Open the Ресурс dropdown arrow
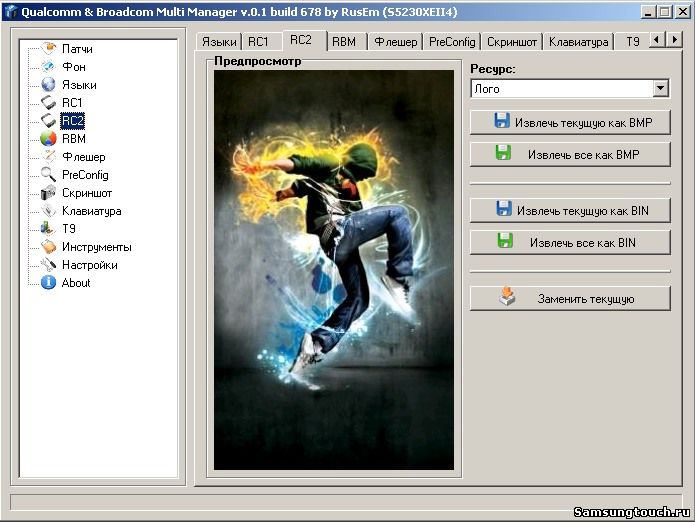The width and height of the screenshot is (695, 522). pos(660,88)
